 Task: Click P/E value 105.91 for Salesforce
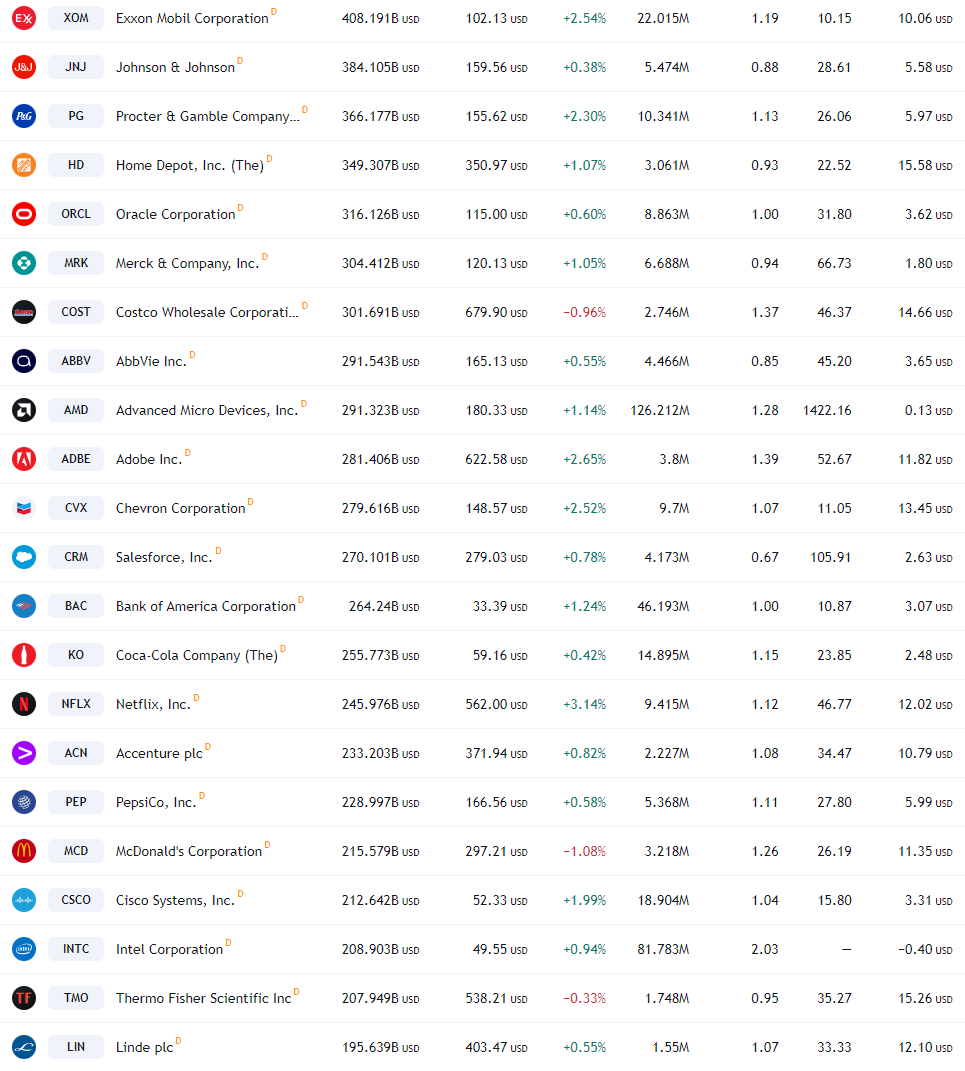pyautogui.click(x=830, y=557)
